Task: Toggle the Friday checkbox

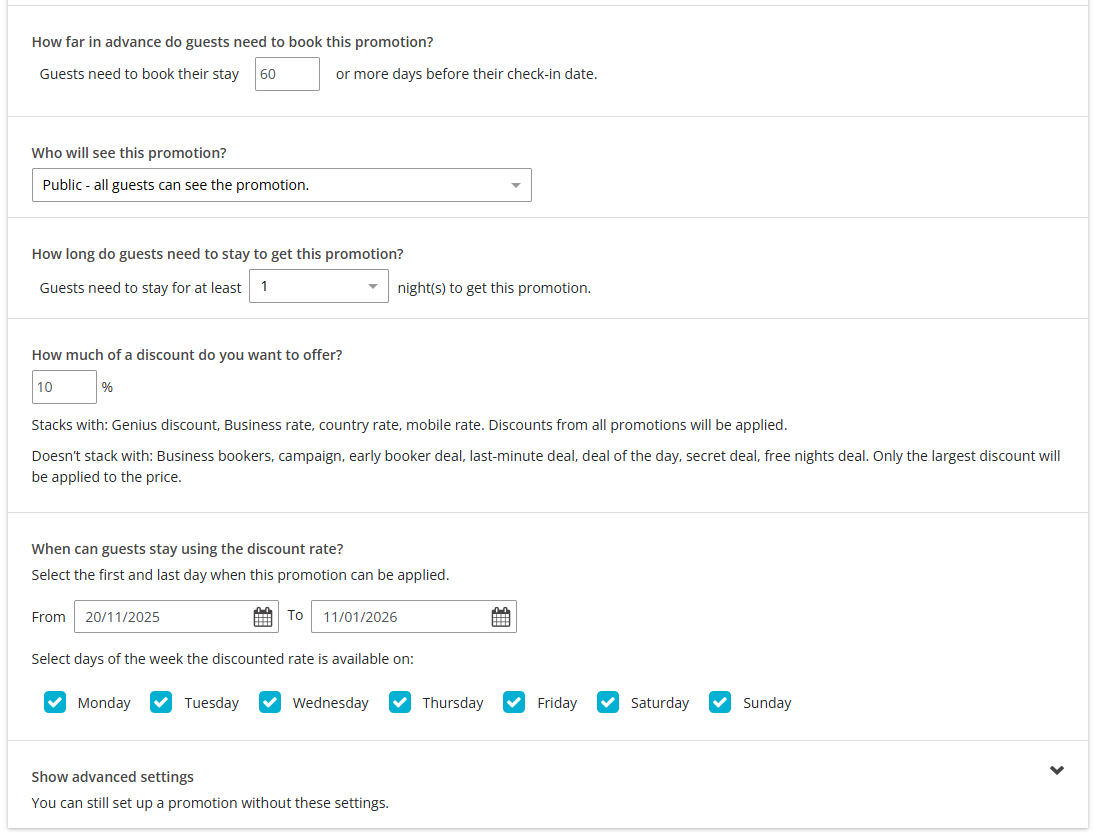Action: click(x=514, y=703)
